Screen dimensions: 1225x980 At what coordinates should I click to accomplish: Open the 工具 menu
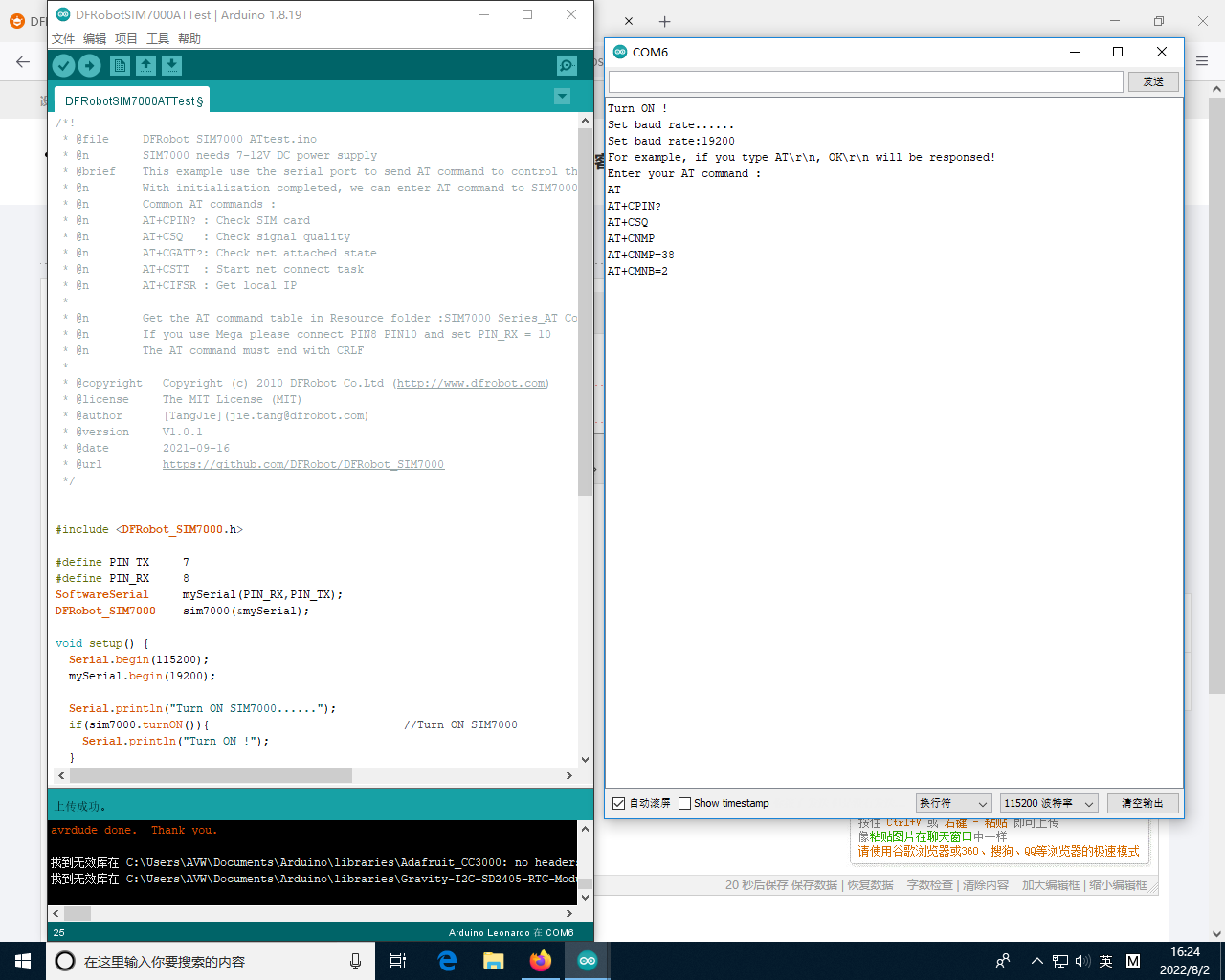pos(158,38)
